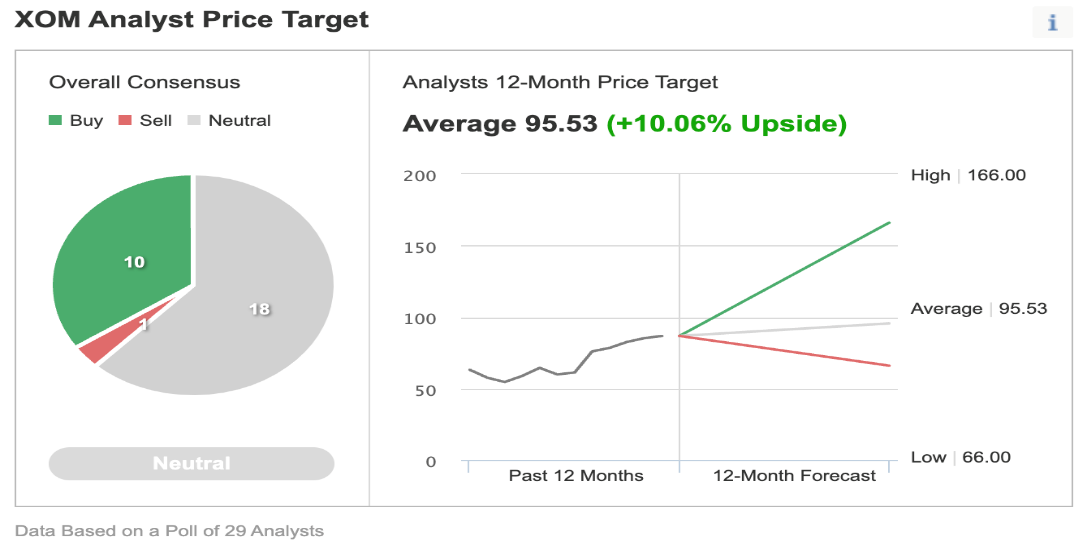
Task: Click the past 12 months price line
Action: (566, 358)
